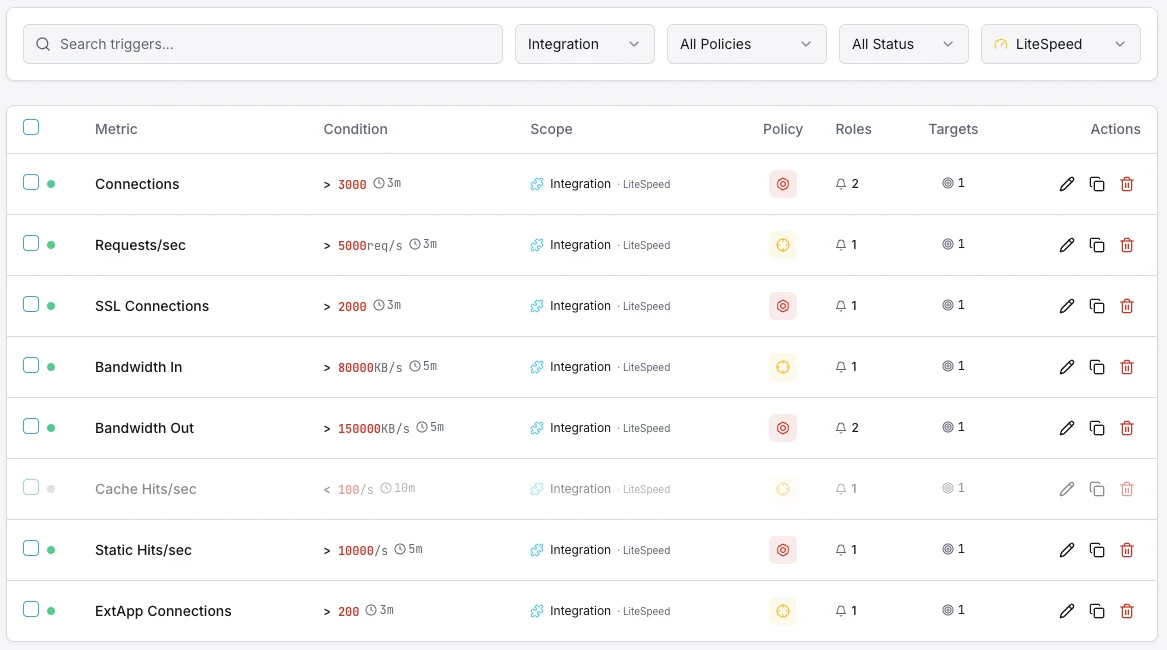The width and height of the screenshot is (1167, 650).
Task: Delete the Requests/sec trigger
Action: (1127, 245)
